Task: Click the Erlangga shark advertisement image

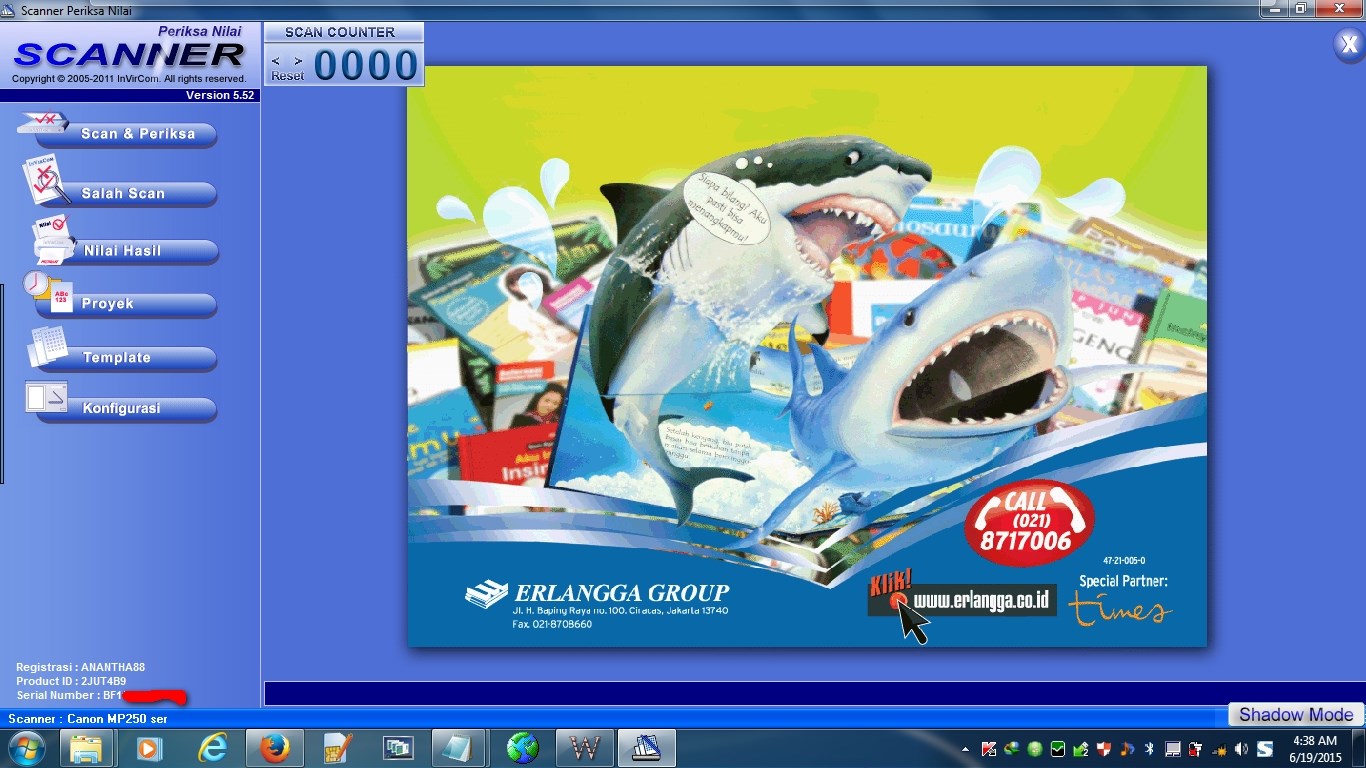Action: [x=807, y=356]
